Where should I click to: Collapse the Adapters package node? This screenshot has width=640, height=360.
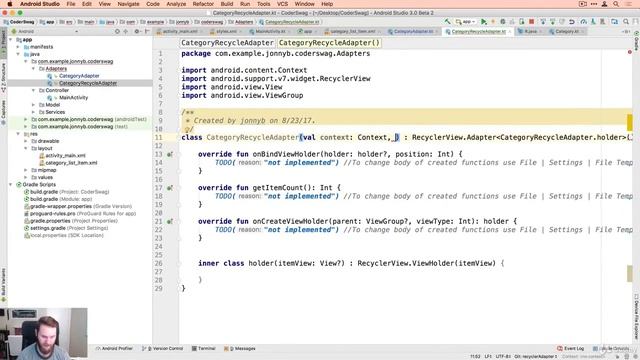point(33,69)
